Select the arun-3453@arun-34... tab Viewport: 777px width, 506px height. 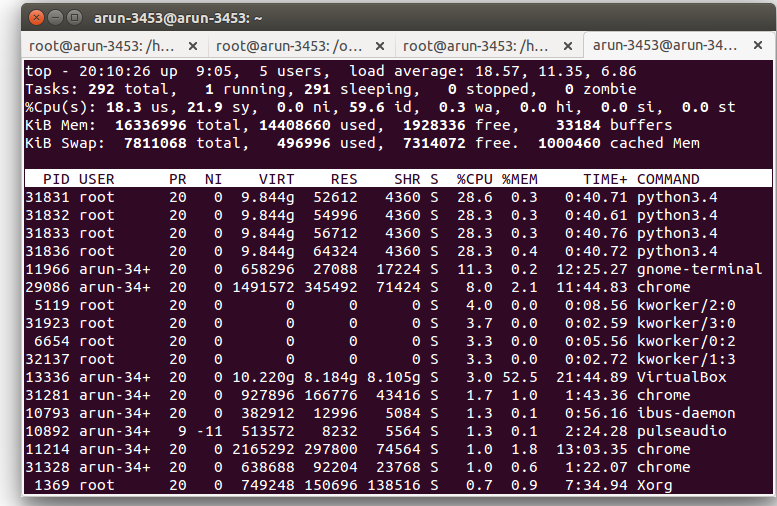(x=665, y=46)
